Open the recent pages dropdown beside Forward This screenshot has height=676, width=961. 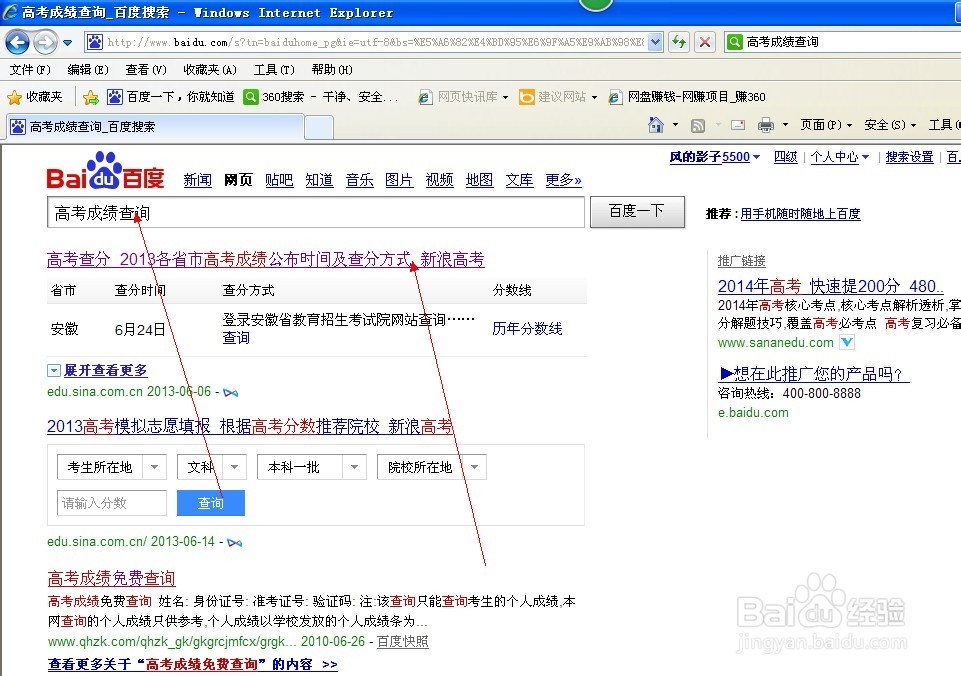point(67,42)
